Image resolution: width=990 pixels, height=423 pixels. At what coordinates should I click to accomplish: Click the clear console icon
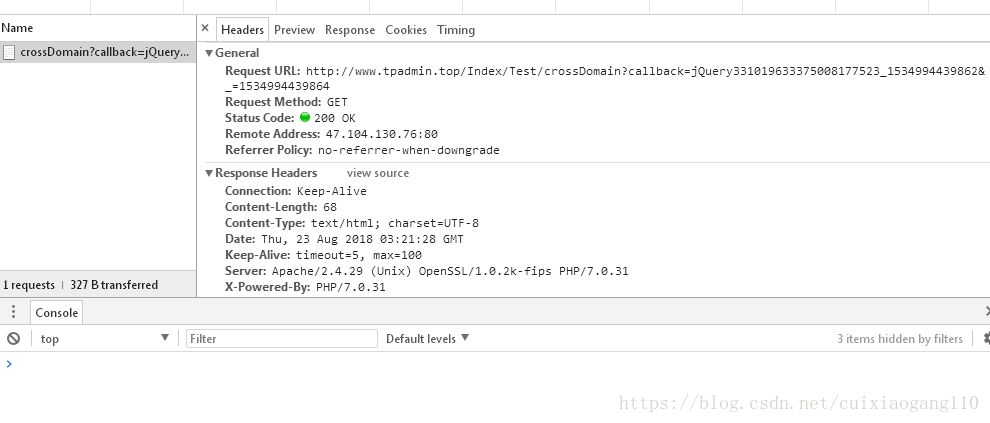[13, 339]
